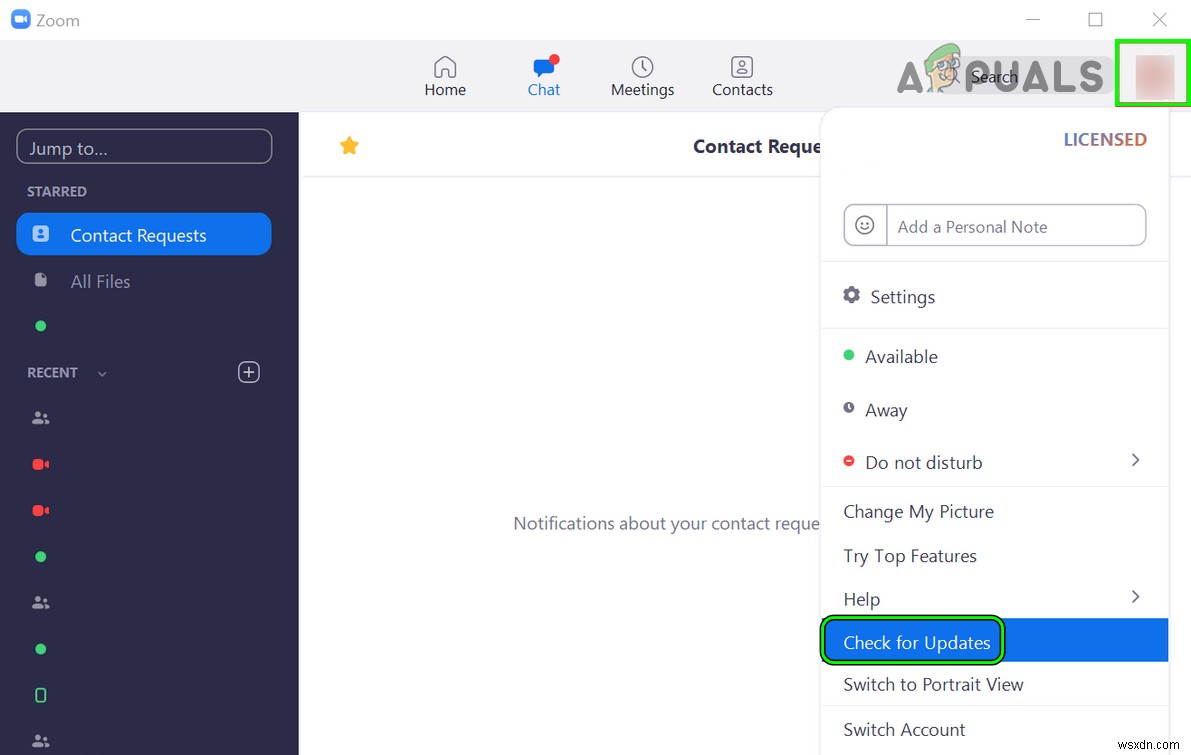Switch to the Chat tab
The image size is (1191, 755).
point(543,77)
